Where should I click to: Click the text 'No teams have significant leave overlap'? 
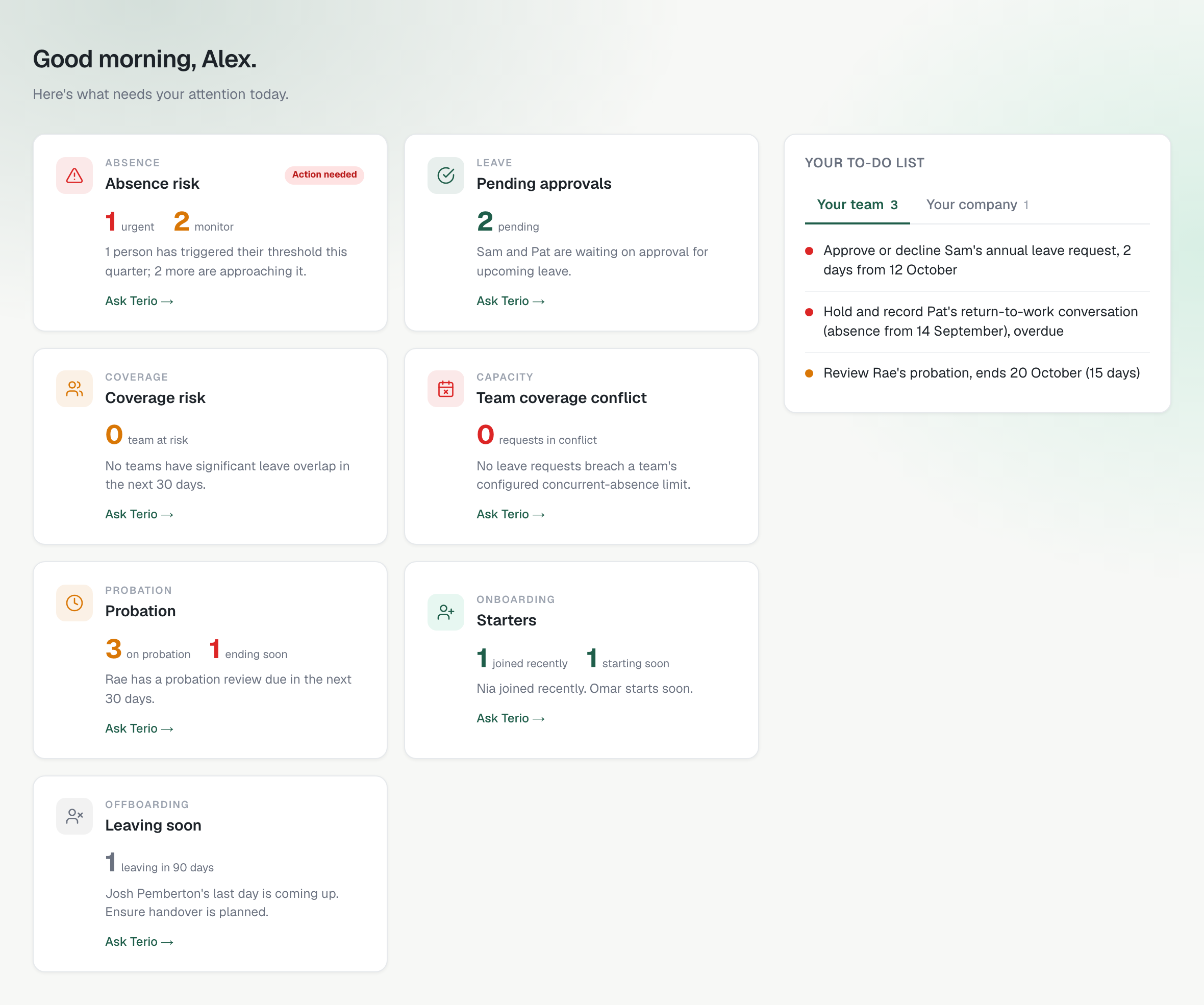(227, 475)
